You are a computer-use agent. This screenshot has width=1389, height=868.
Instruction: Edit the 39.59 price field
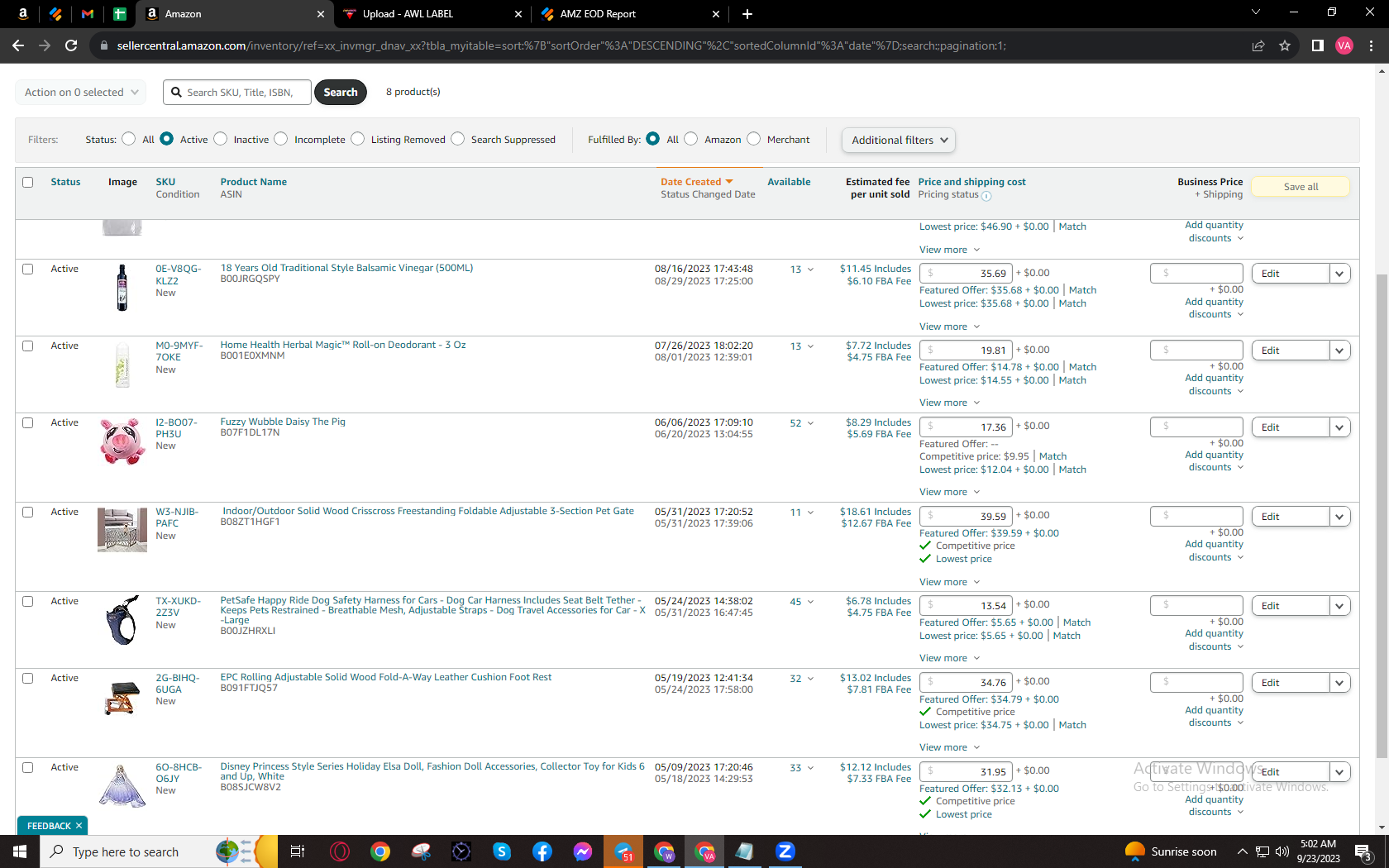(x=965, y=517)
